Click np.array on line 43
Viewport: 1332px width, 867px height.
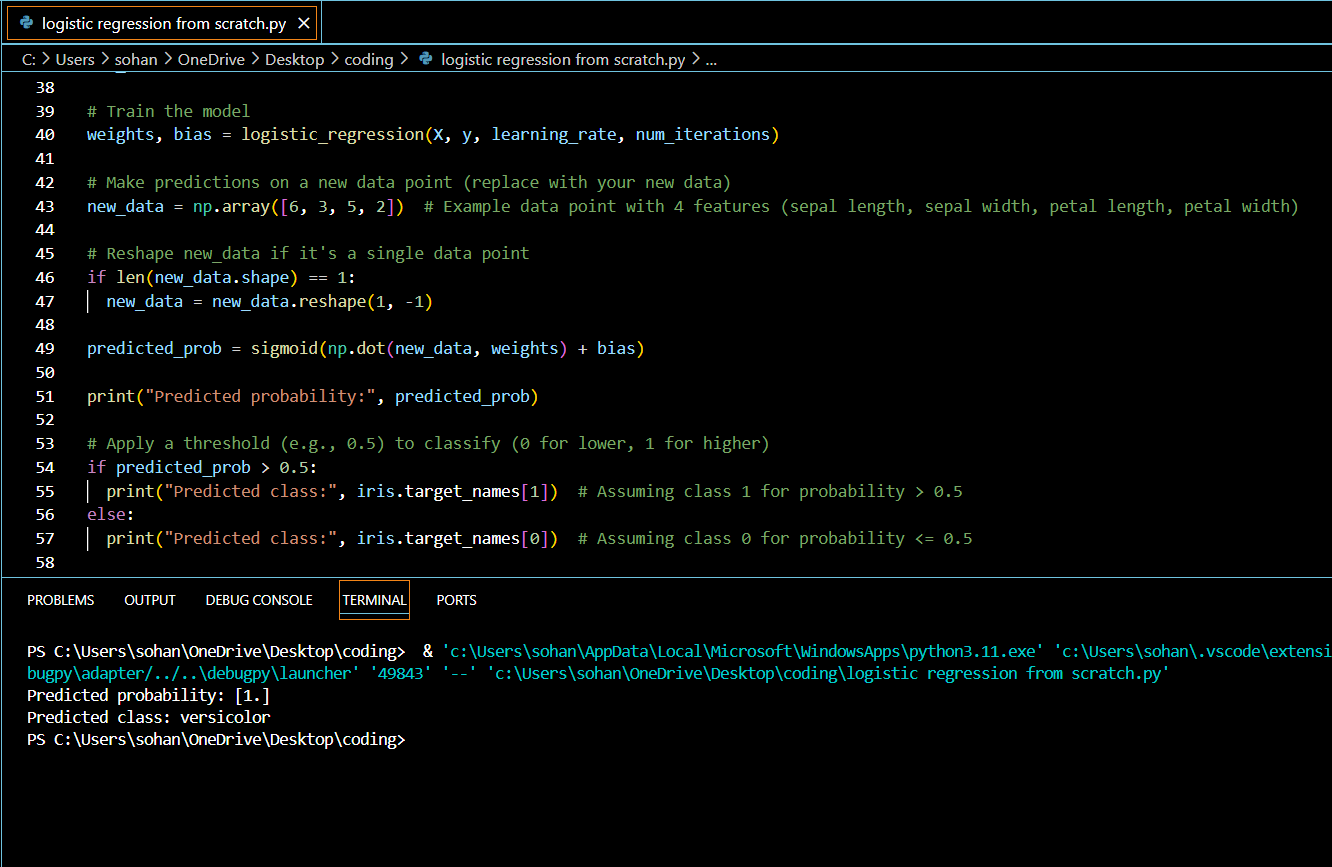[231, 206]
